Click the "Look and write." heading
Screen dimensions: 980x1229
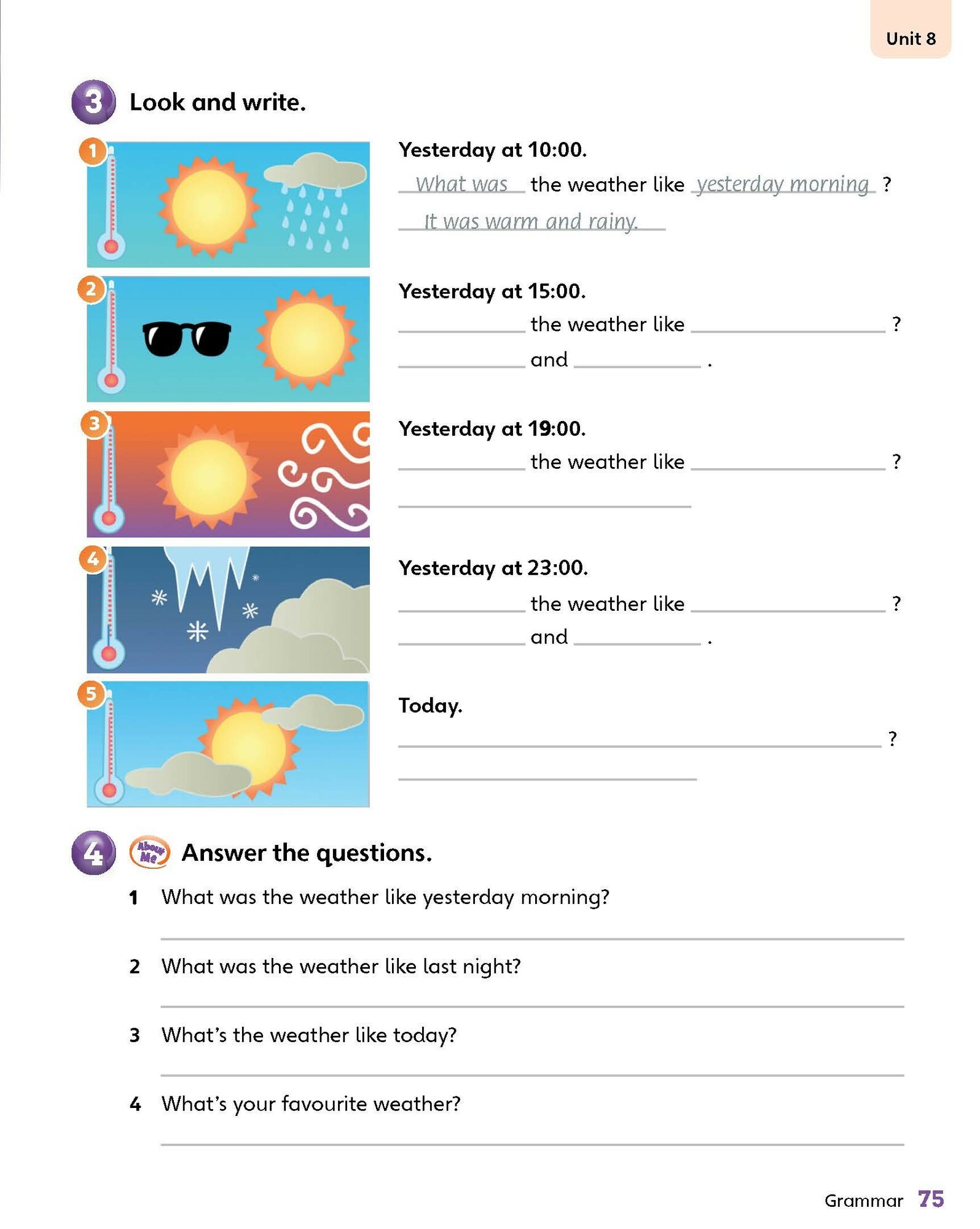click(218, 102)
